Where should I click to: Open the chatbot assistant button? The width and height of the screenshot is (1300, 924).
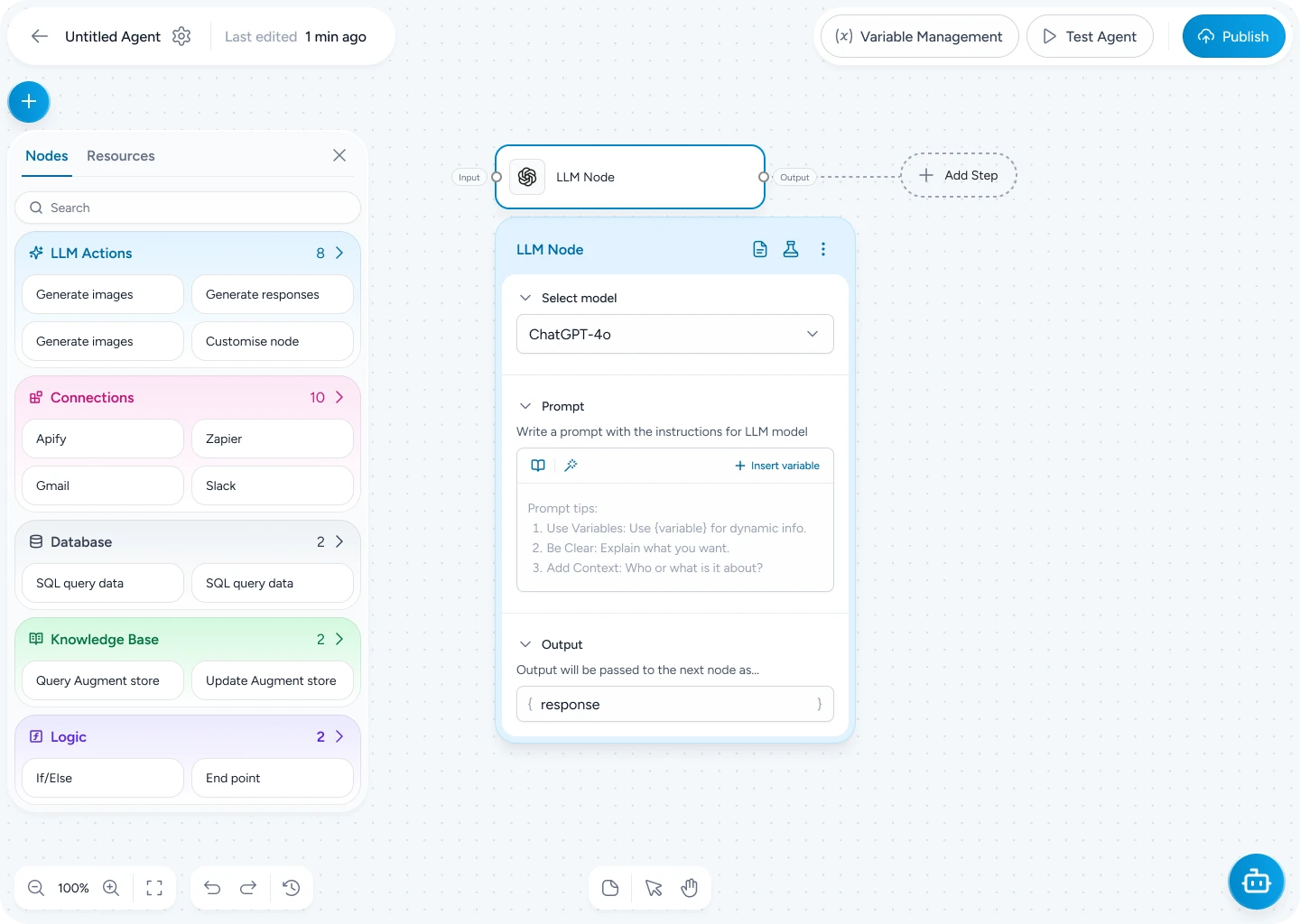click(x=1256, y=882)
